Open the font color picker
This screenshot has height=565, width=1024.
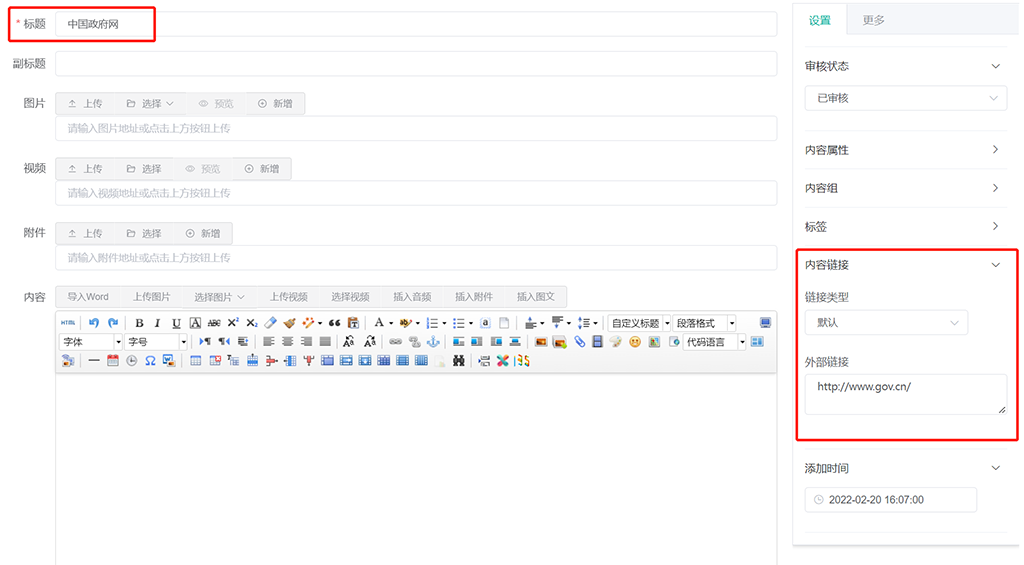point(379,323)
